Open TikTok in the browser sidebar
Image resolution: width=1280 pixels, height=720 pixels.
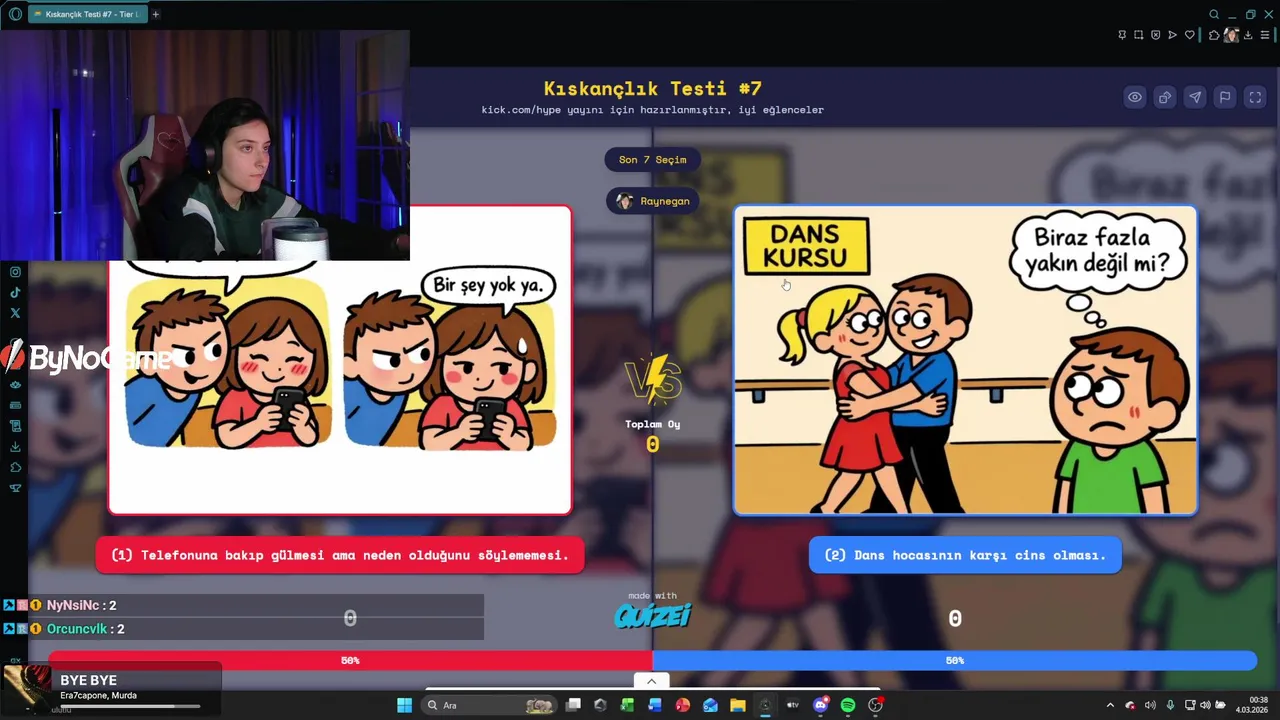tap(15, 292)
